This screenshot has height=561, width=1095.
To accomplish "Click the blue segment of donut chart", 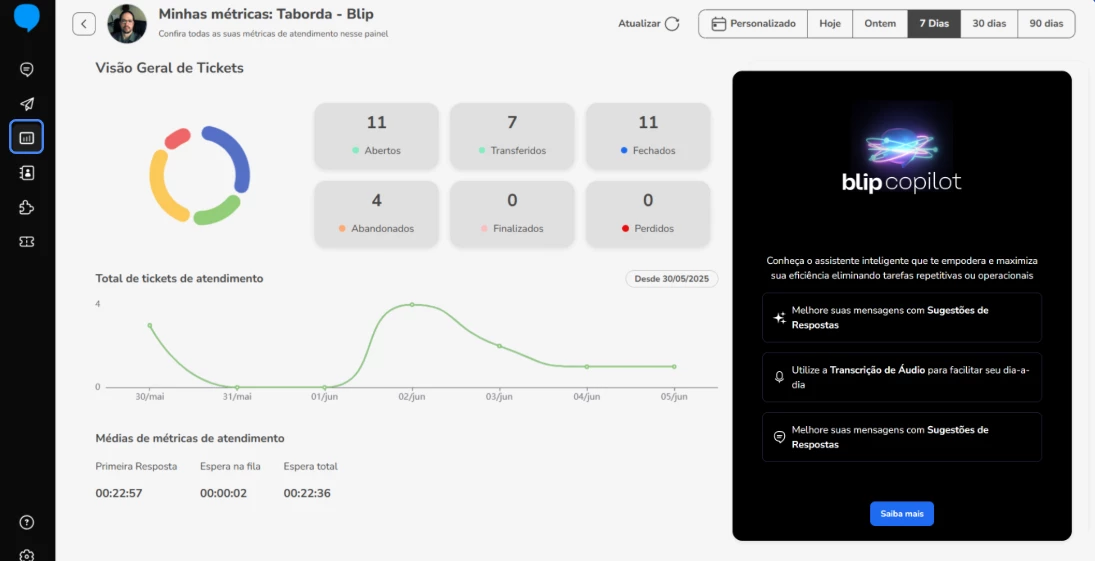I will pos(237,154).
